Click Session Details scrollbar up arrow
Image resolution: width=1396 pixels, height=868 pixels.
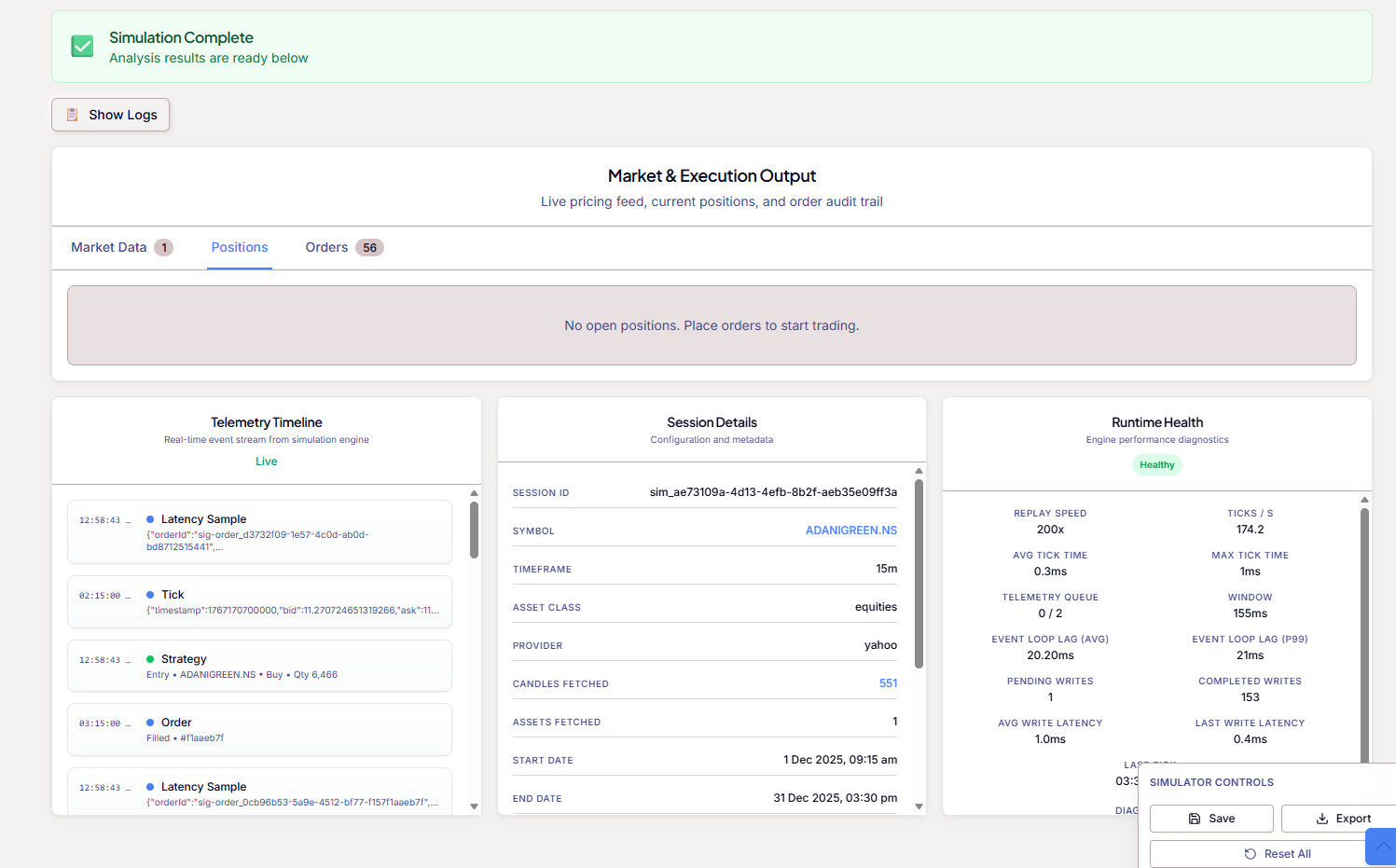click(x=919, y=471)
